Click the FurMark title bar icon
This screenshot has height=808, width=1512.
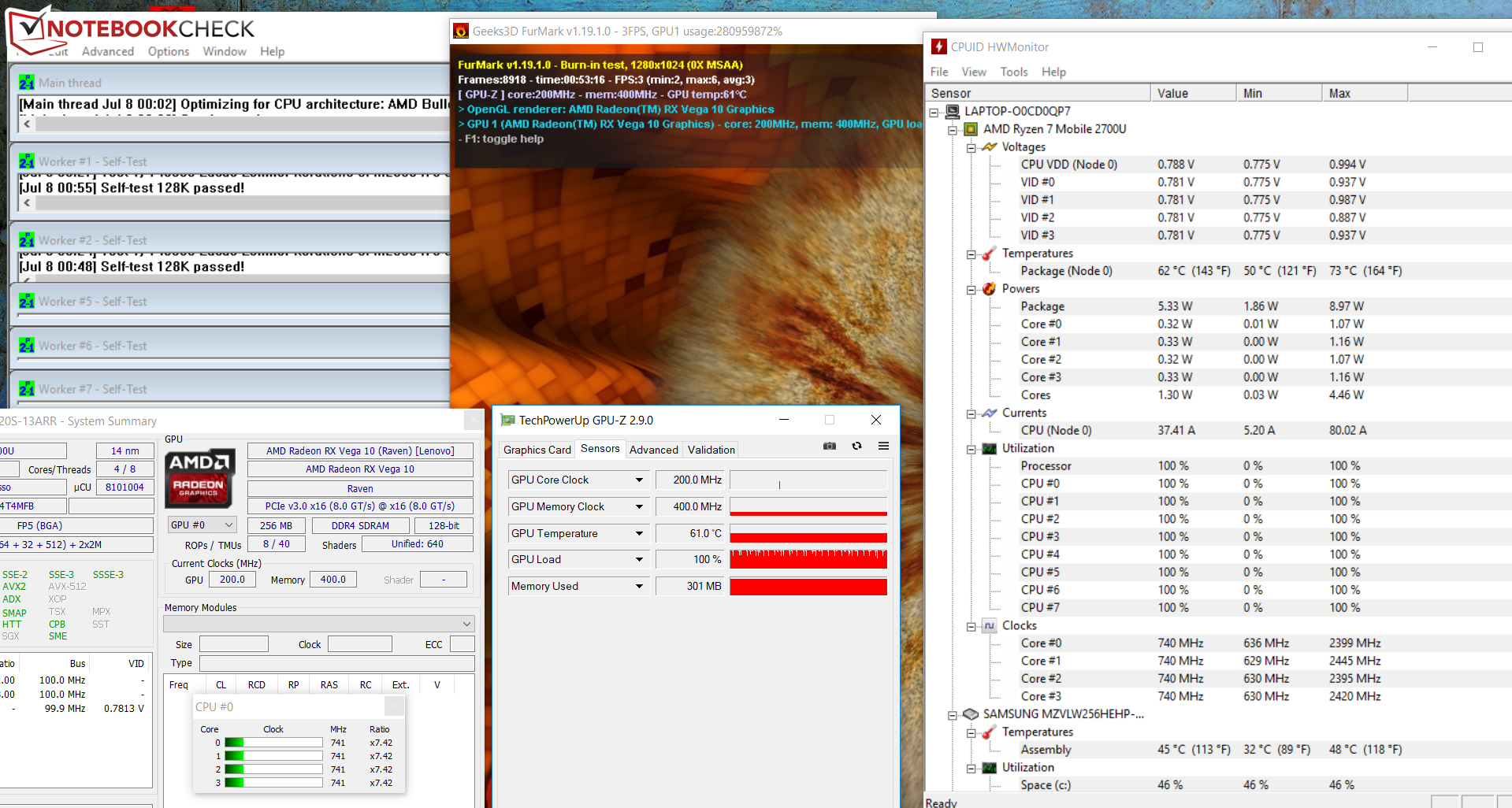pos(461,32)
